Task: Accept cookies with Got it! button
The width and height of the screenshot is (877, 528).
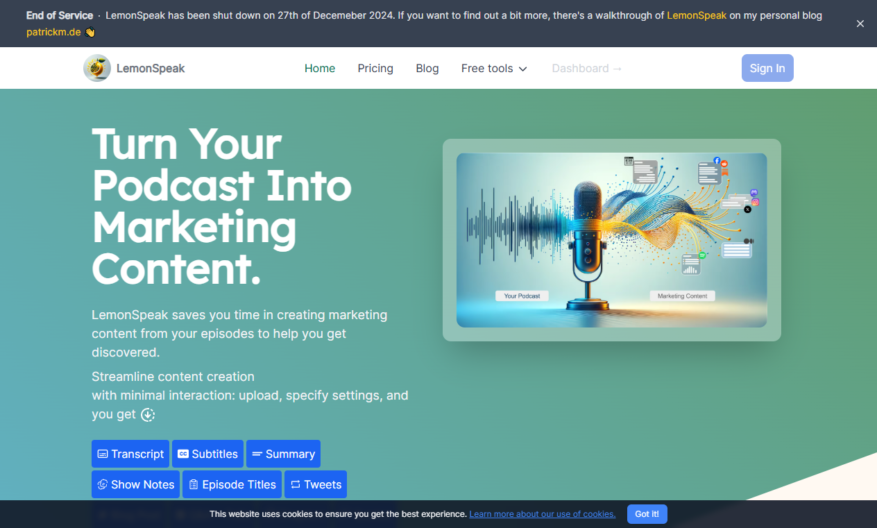Action: (x=647, y=514)
